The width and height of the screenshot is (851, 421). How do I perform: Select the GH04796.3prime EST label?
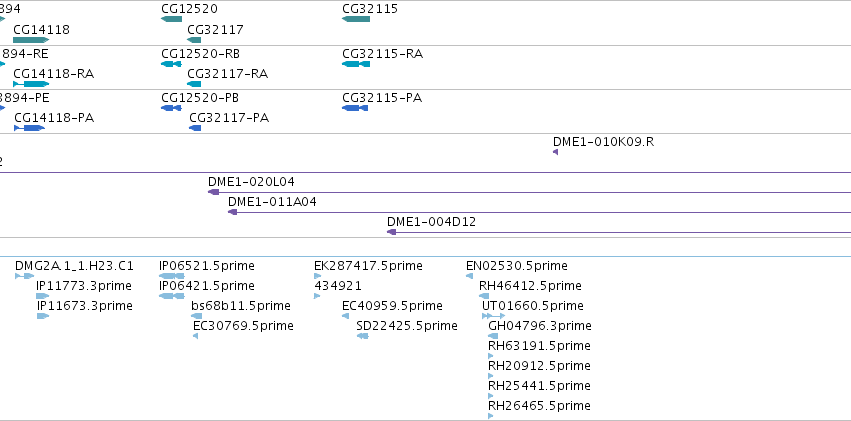(x=539, y=326)
